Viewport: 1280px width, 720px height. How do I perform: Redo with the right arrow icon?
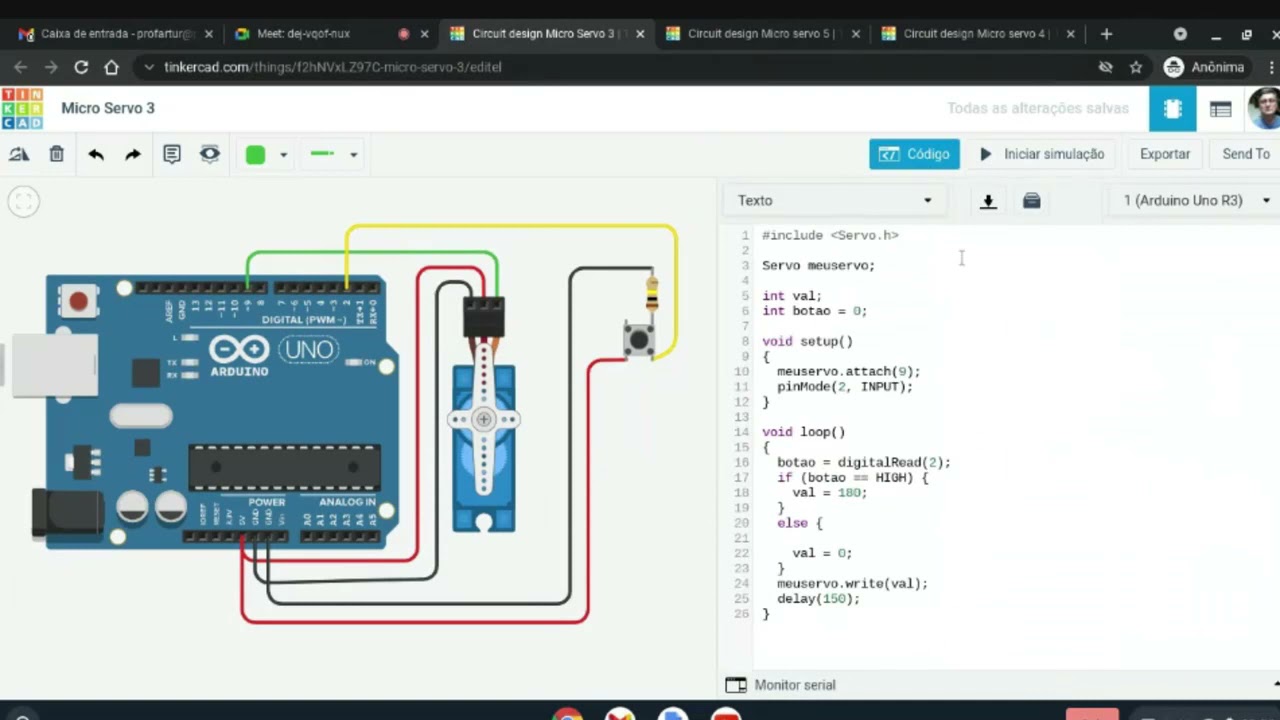click(133, 154)
